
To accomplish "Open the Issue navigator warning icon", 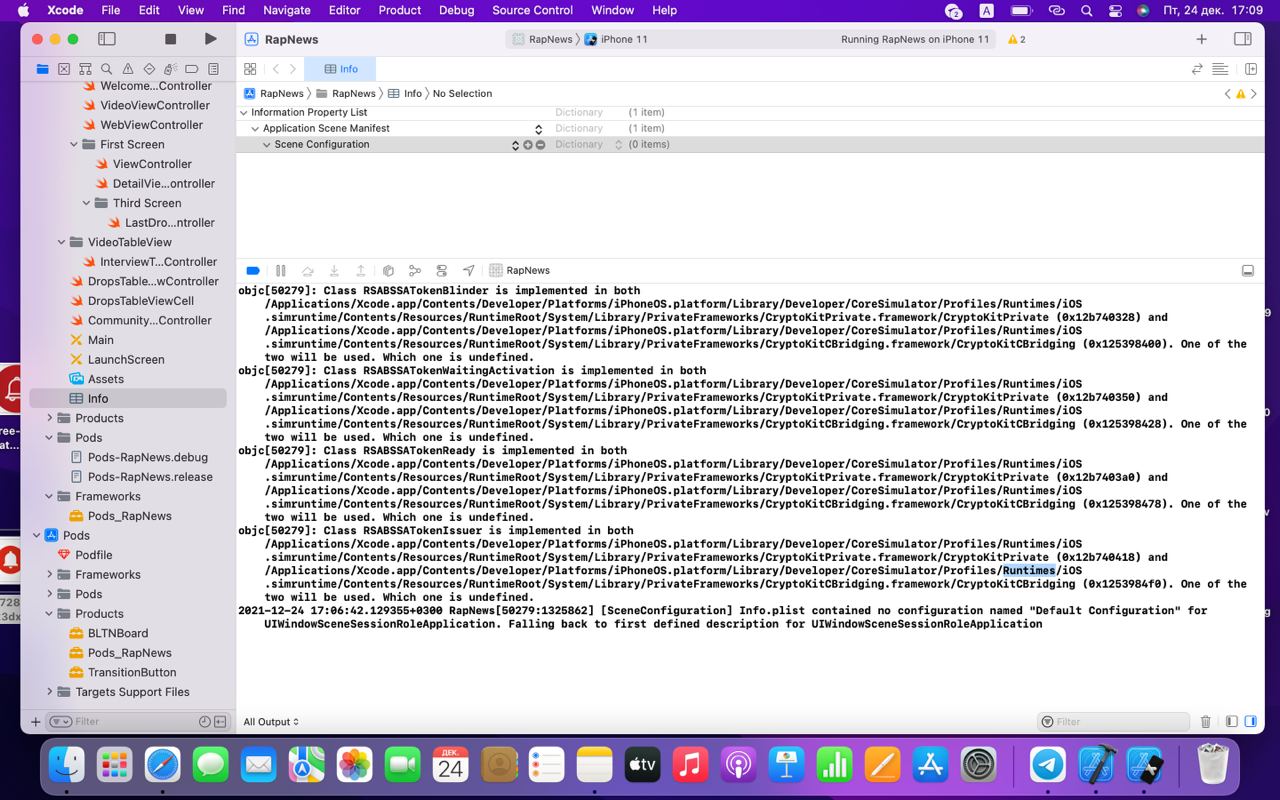I will point(128,69).
